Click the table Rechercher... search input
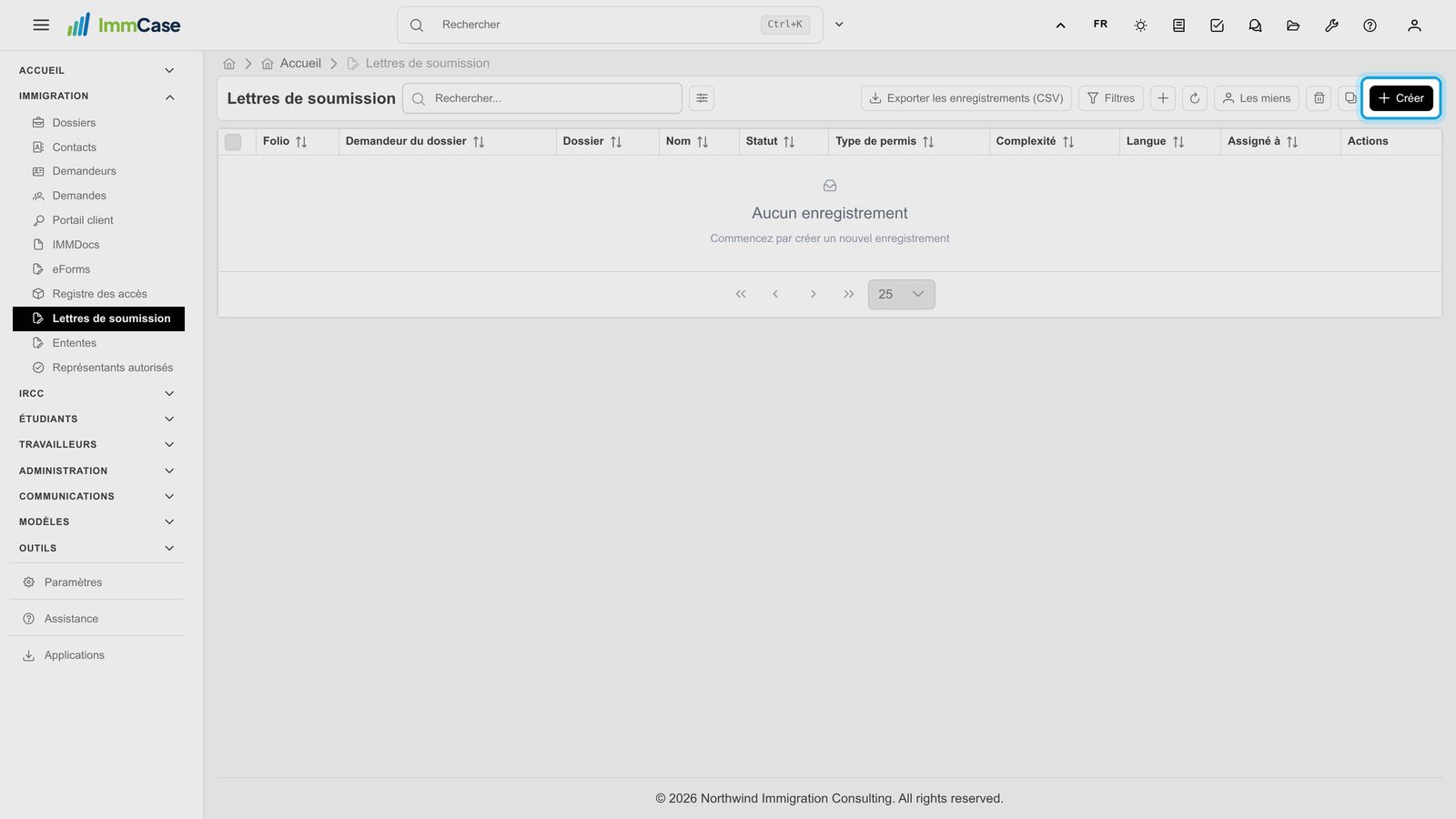This screenshot has width=1456, height=819. tap(542, 98)
